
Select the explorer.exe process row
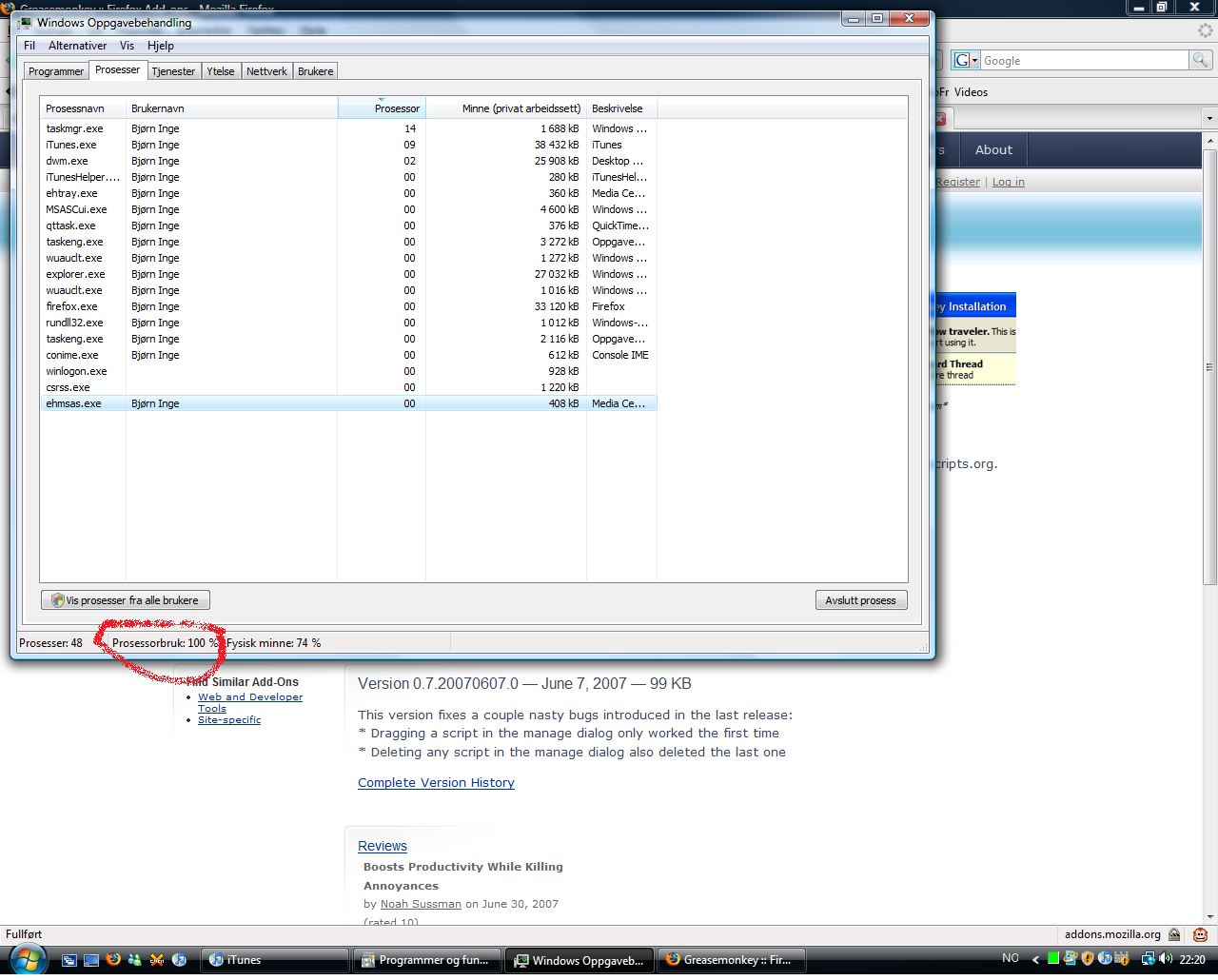348,274
